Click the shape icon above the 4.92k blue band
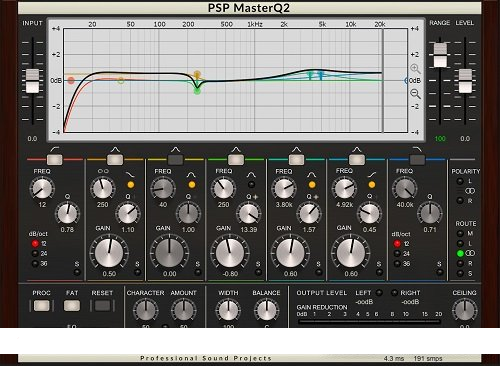500x366 pixels. pyautogui.click(x=357, y=149)
